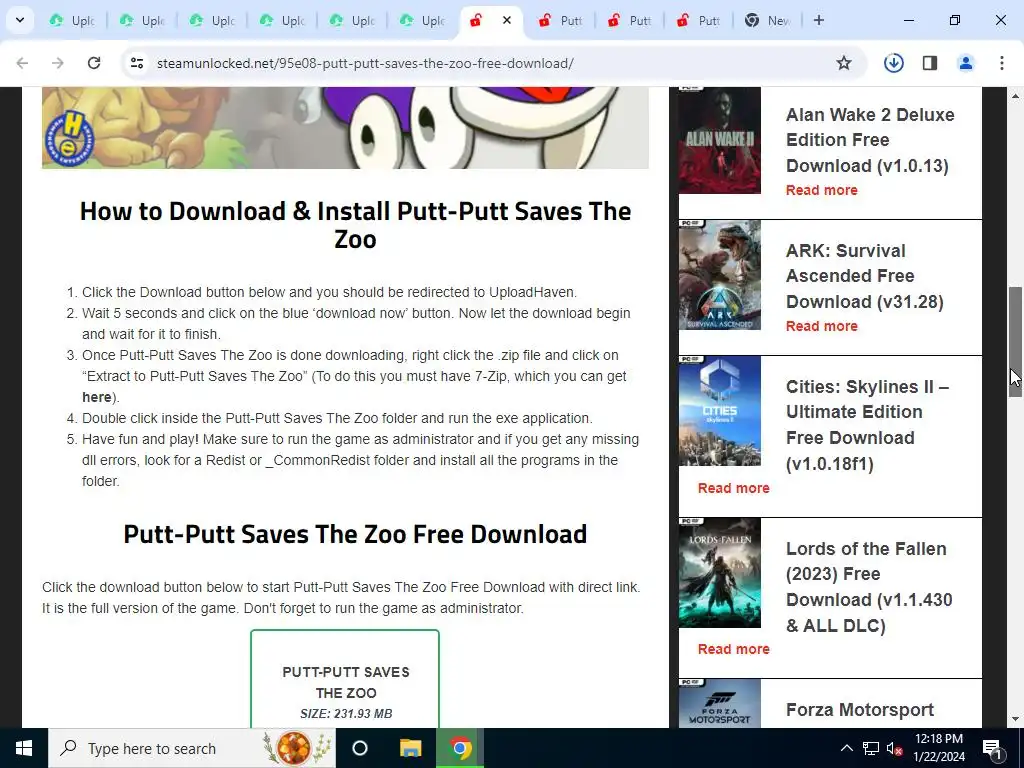
Task: Open the Forza Motorsport title link
Action: [x=859, y=710]
